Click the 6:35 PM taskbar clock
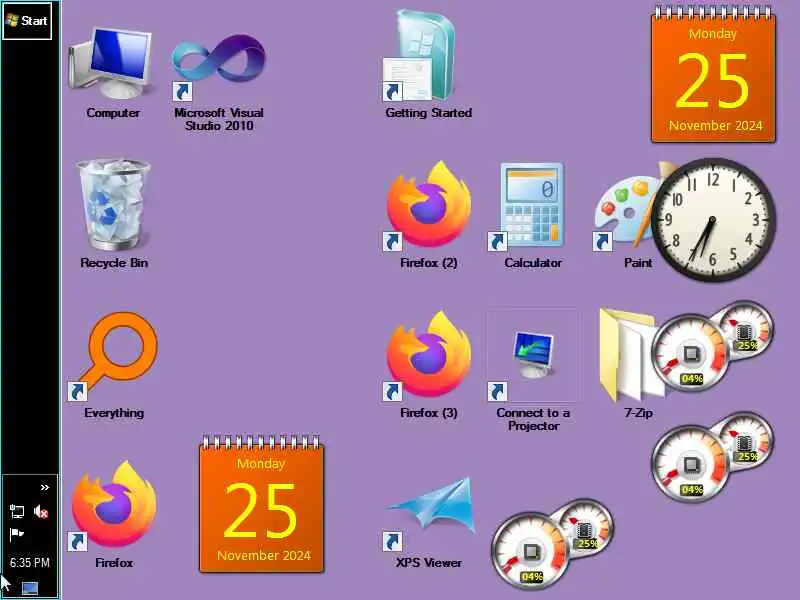 pos(30,563)
